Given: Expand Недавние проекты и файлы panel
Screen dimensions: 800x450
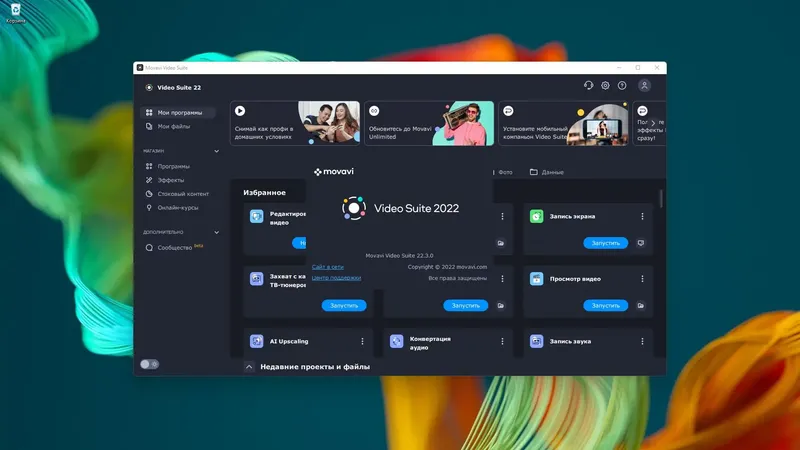Looking at the screenshot, I should pos(249,367).
